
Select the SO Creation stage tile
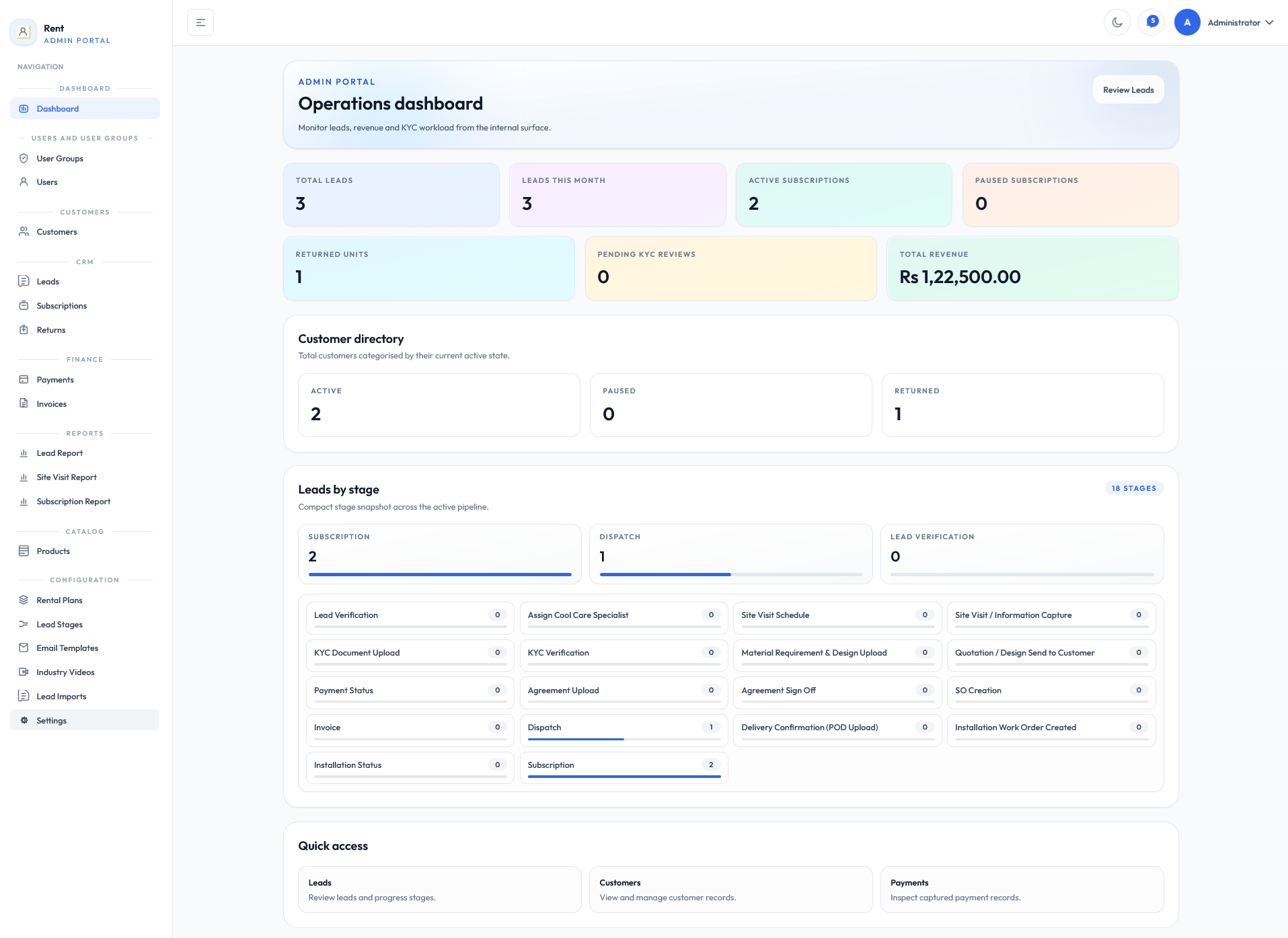pos(1051,693)
